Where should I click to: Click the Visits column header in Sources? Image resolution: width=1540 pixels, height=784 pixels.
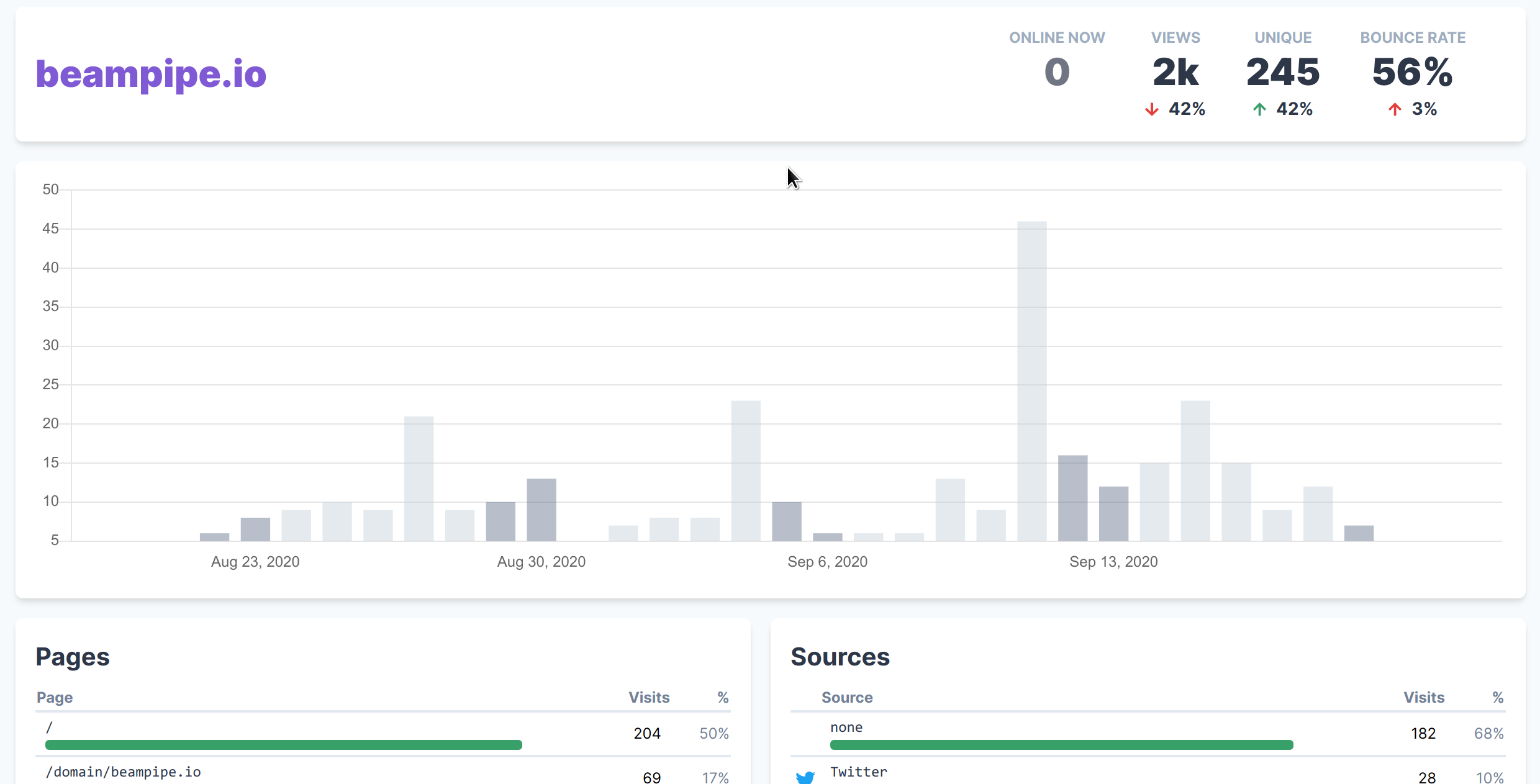[x=1423, y=697]
